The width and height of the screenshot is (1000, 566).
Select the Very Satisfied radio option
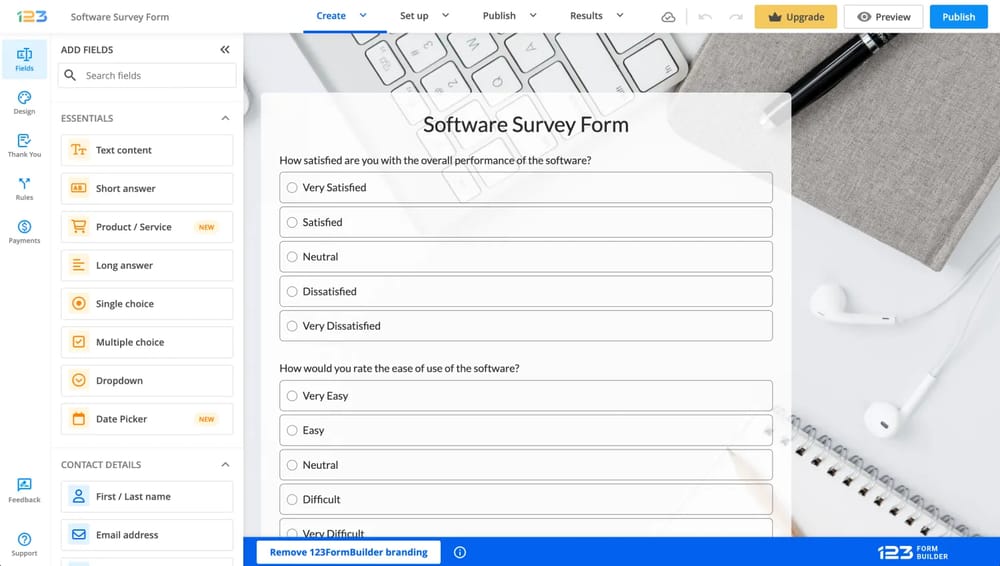tap(292, 188)
